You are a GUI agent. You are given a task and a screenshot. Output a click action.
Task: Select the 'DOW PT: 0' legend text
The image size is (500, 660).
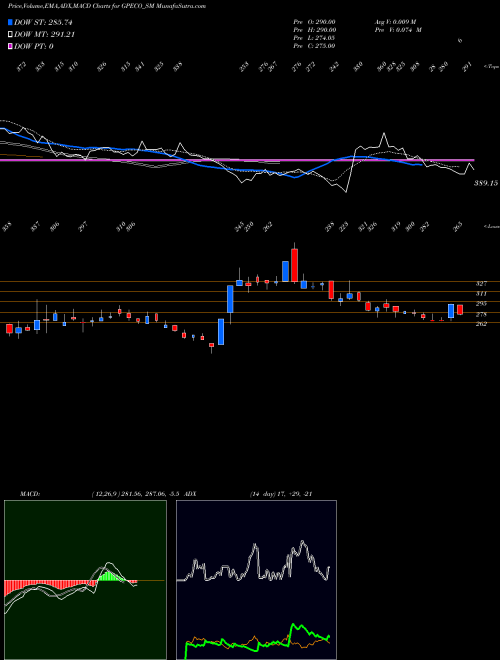[x=33, y=46]
